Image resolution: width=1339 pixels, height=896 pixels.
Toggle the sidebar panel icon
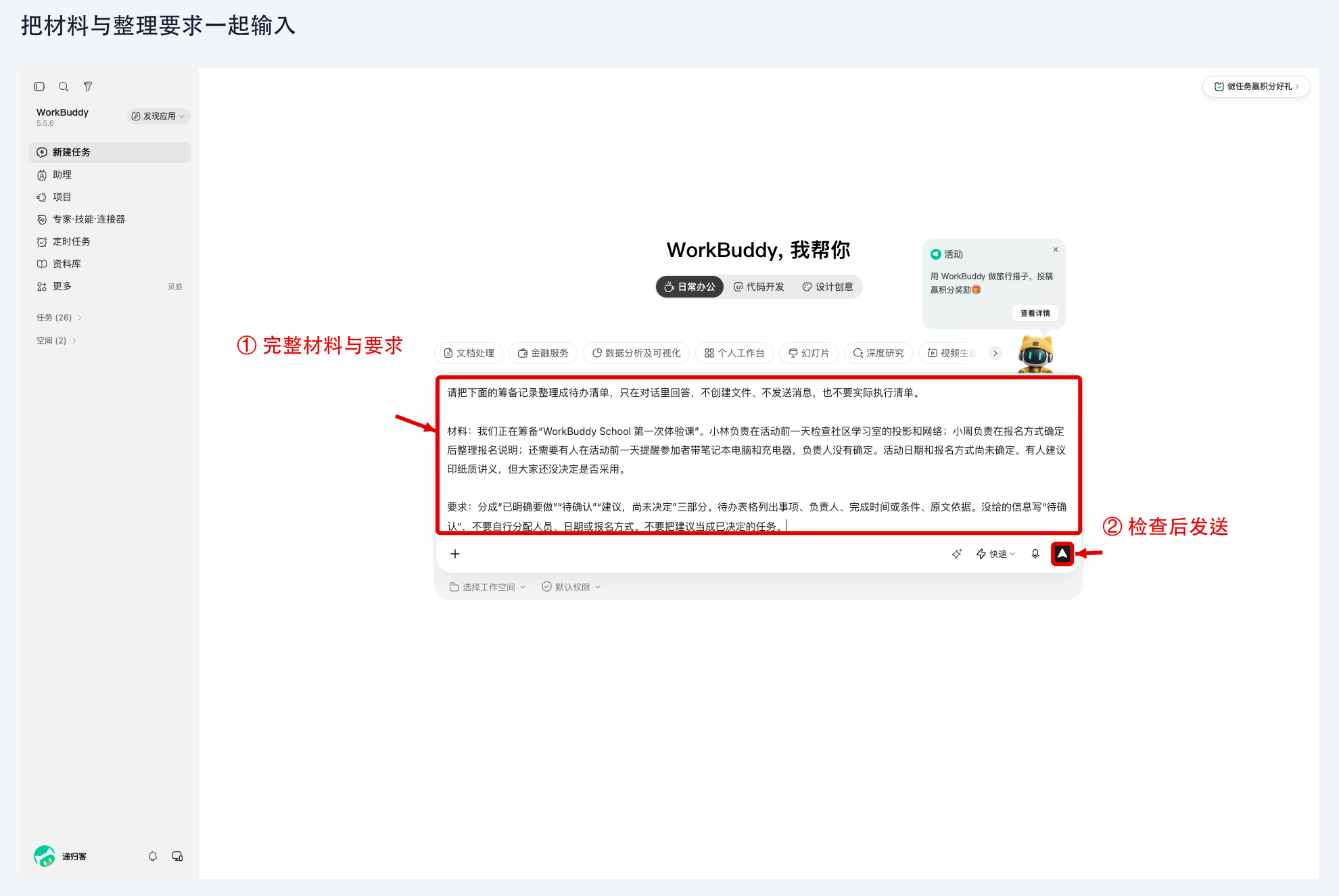click(x=39, y=87)
